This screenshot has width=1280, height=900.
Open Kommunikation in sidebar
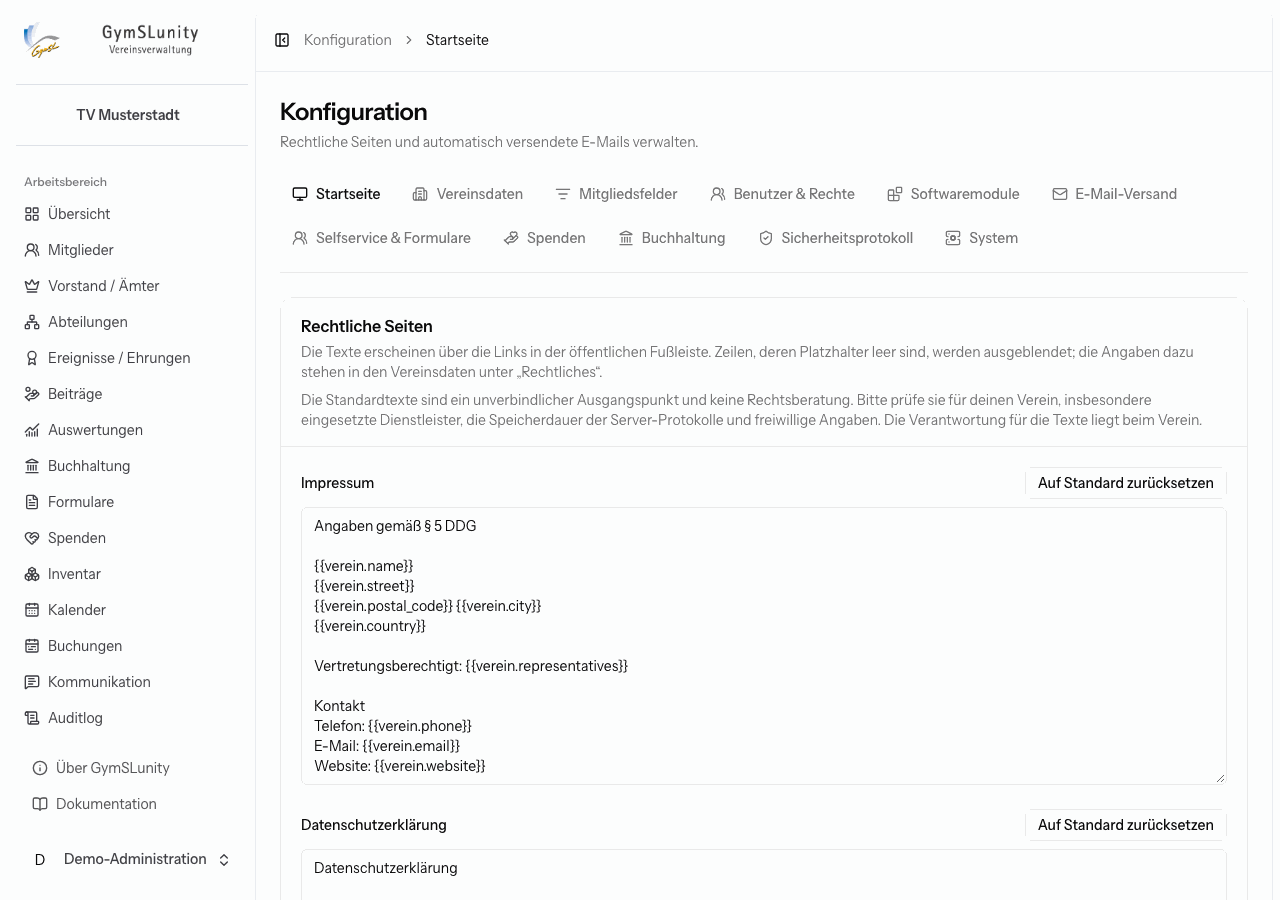[132, 682]
